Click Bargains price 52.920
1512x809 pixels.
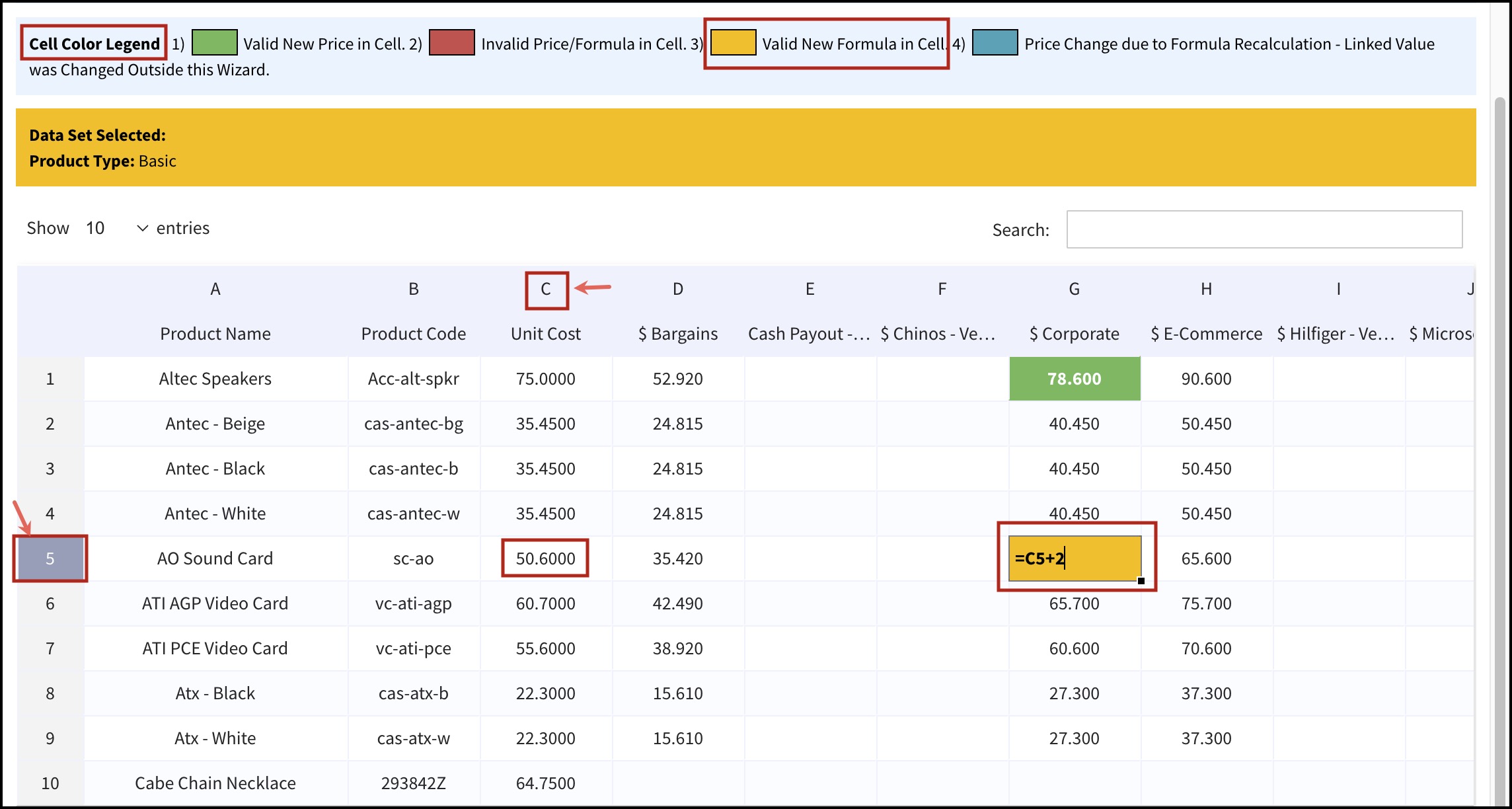(x=678, y=379)
